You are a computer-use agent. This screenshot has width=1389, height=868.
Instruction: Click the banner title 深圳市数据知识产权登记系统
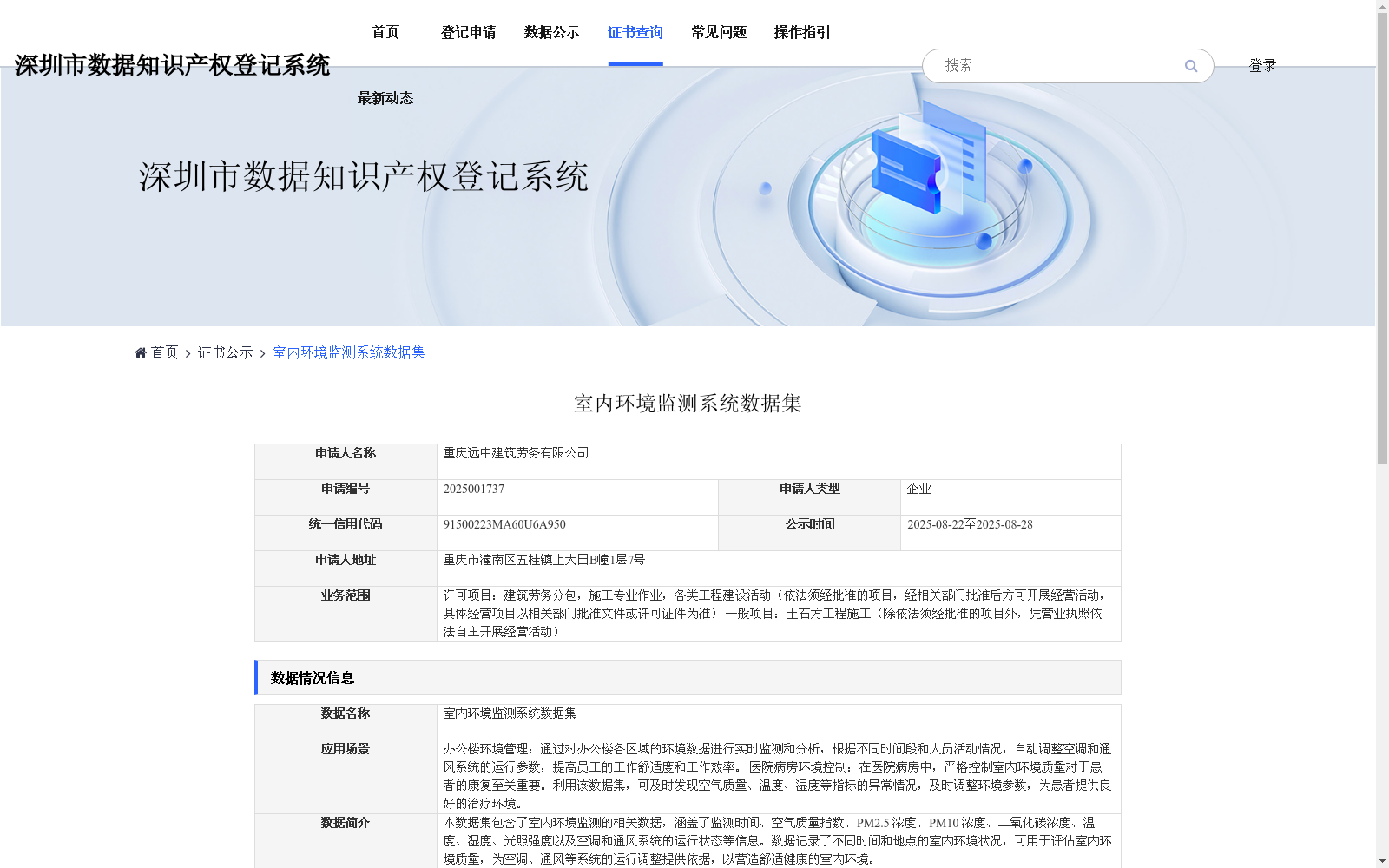coord(364,176)
